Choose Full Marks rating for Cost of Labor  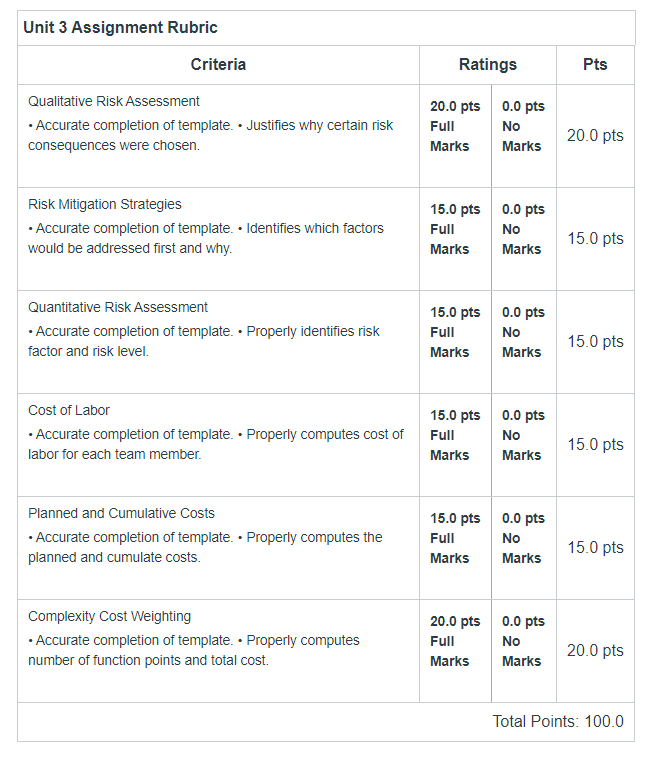click(455, 445)
